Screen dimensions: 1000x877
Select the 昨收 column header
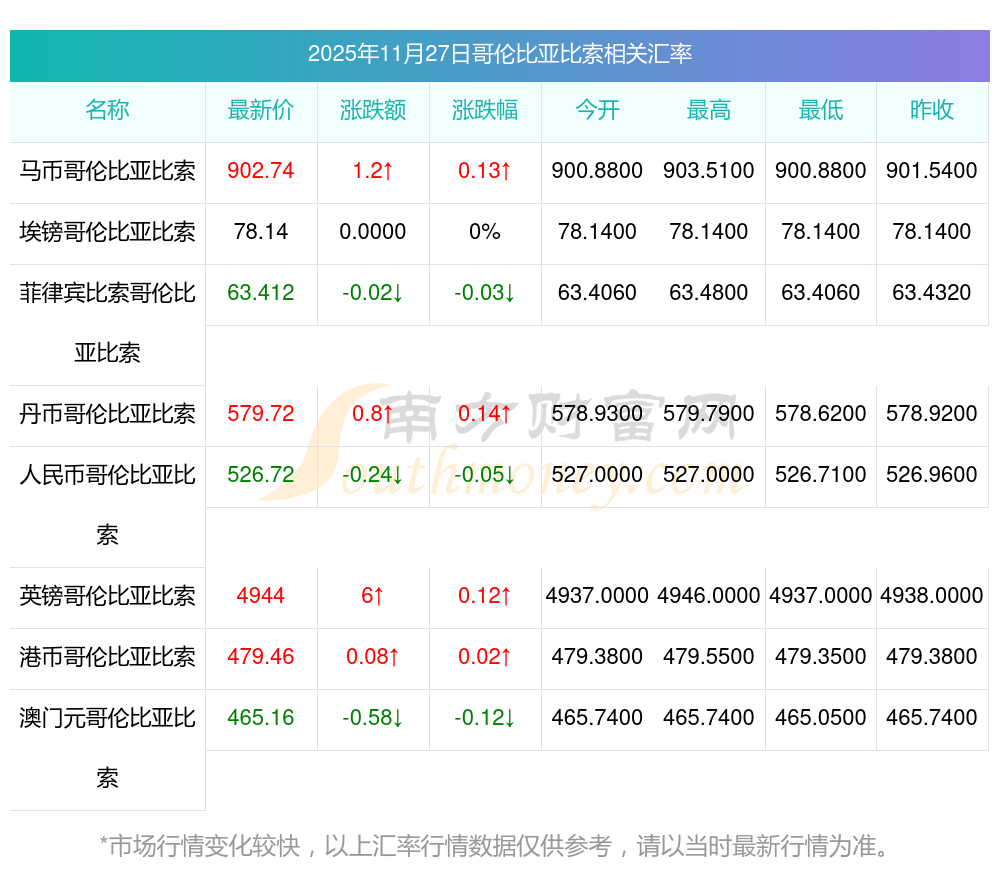coord(932,111)
